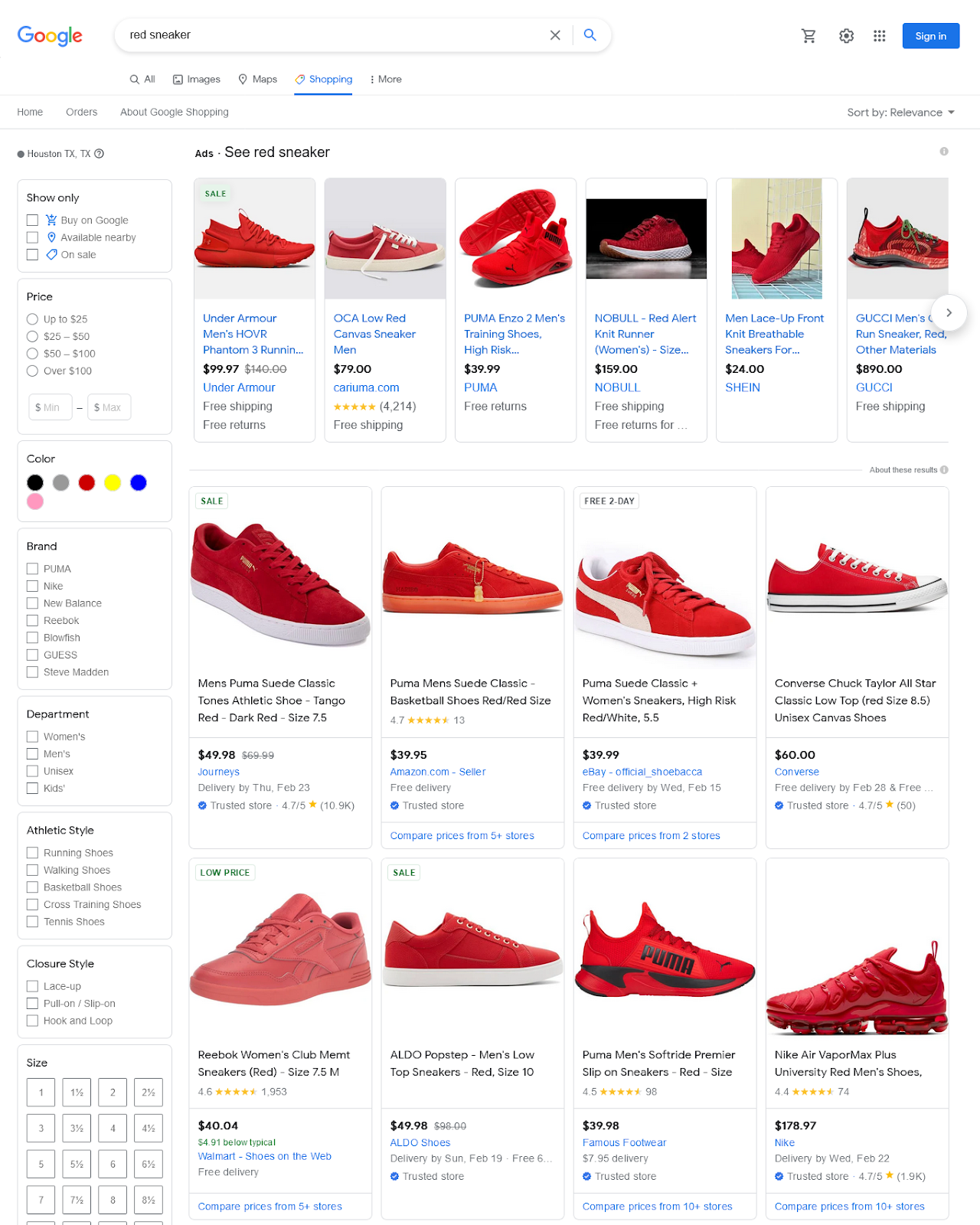Open ALDO Popstep Men's Low Top title
This screenshot has width=980, height=1225.
tap(462, 1063)
